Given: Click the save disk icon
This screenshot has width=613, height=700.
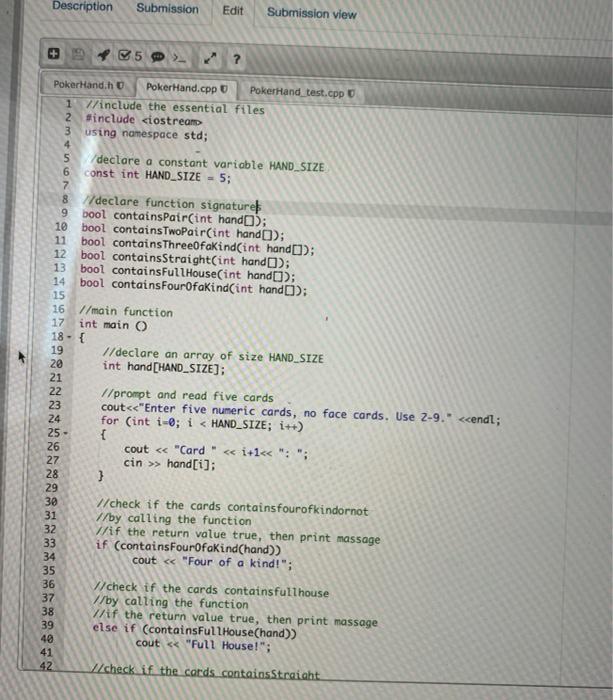Looking at the screenshot, I should point(78,54).
